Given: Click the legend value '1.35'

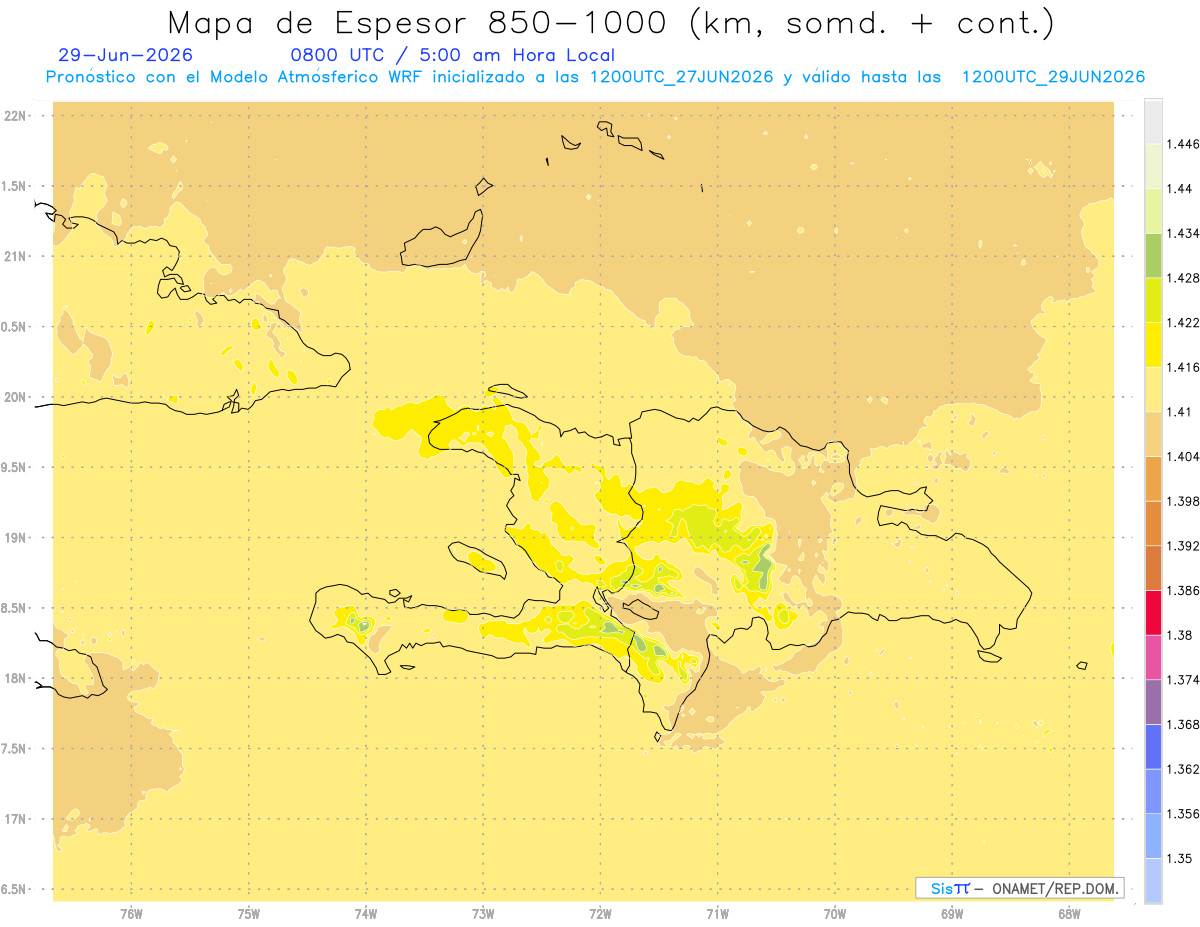Looking at the screenshot, I should click(x=1180, y=858).
